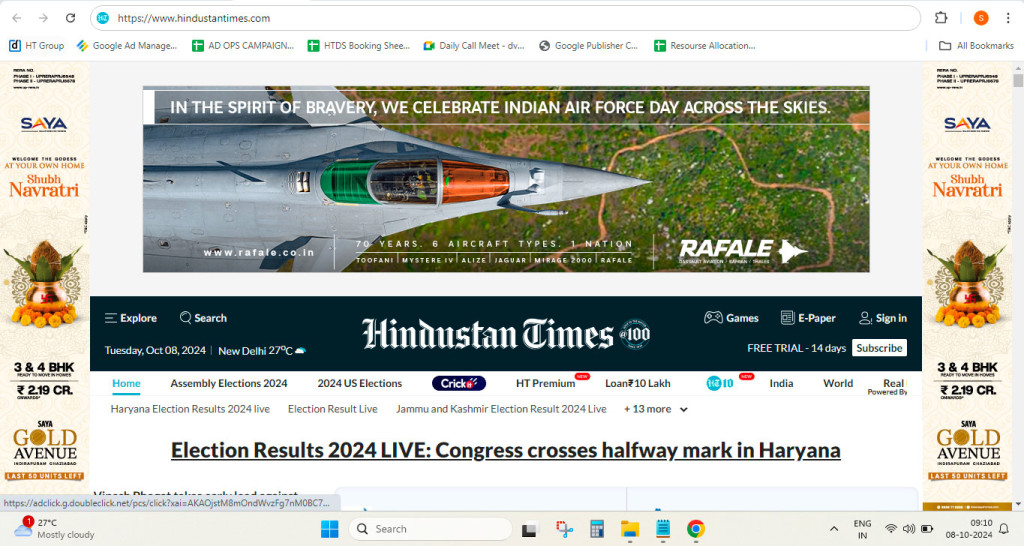
Task: Open Google Ad Manager bookmark
Action: click(x=127, y=46)
